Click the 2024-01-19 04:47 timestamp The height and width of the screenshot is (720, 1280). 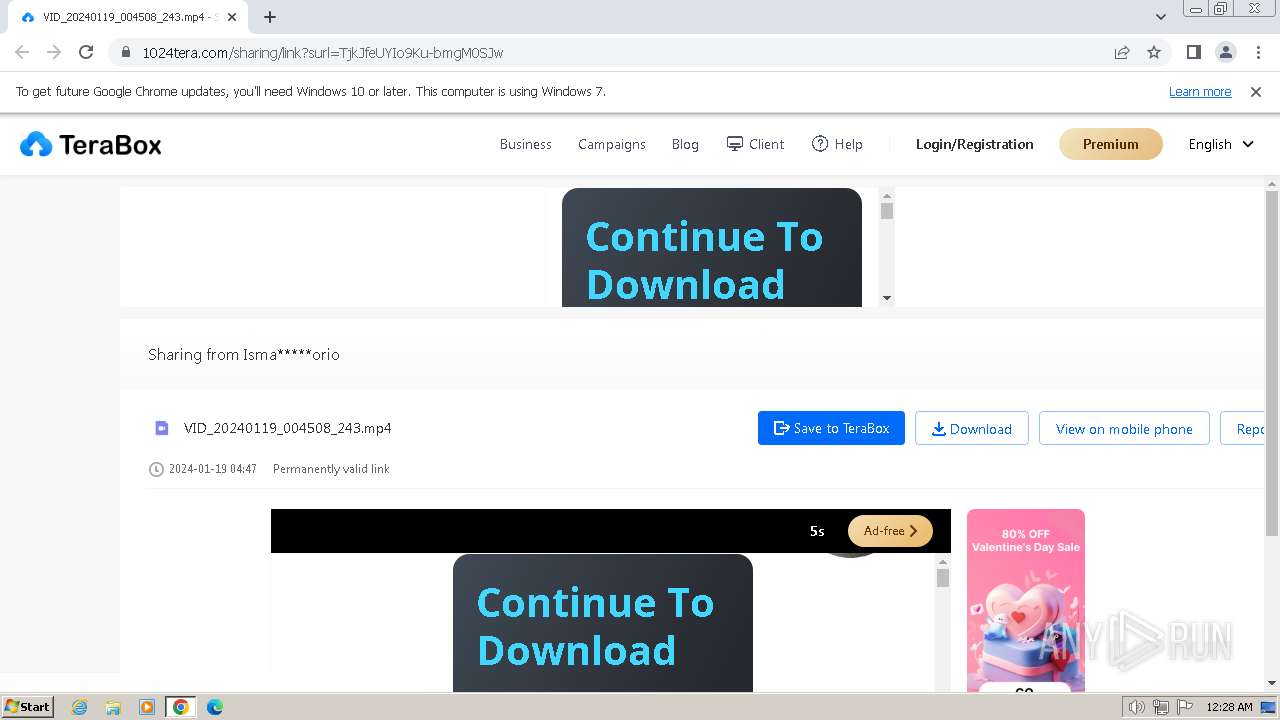(212, 469)
